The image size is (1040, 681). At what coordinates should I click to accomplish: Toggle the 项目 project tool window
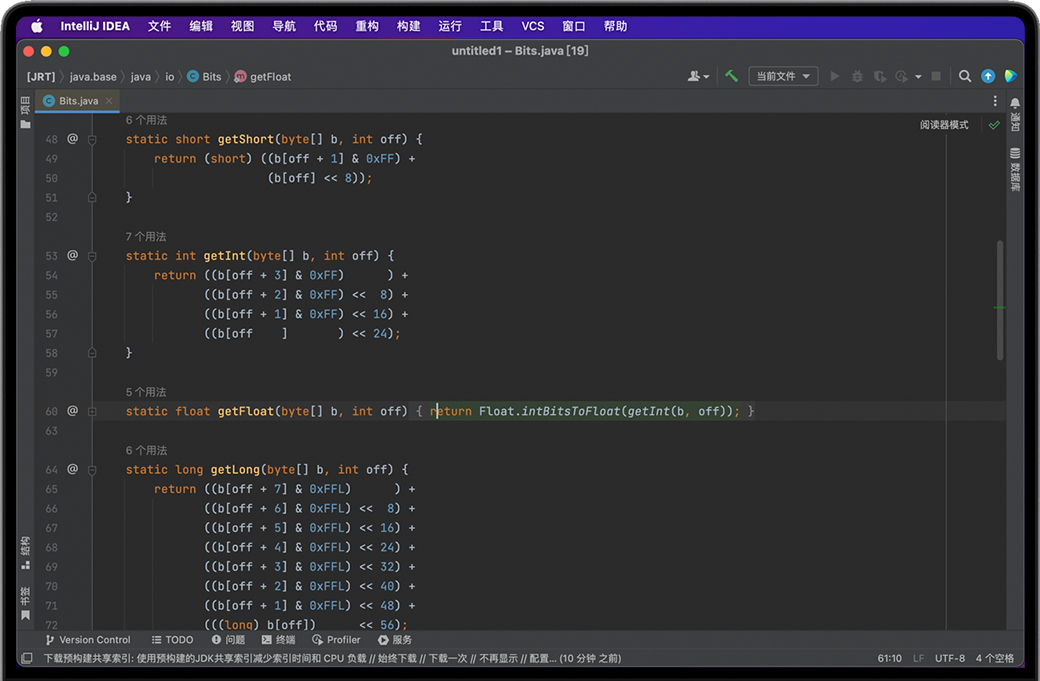tap(25, 110)
